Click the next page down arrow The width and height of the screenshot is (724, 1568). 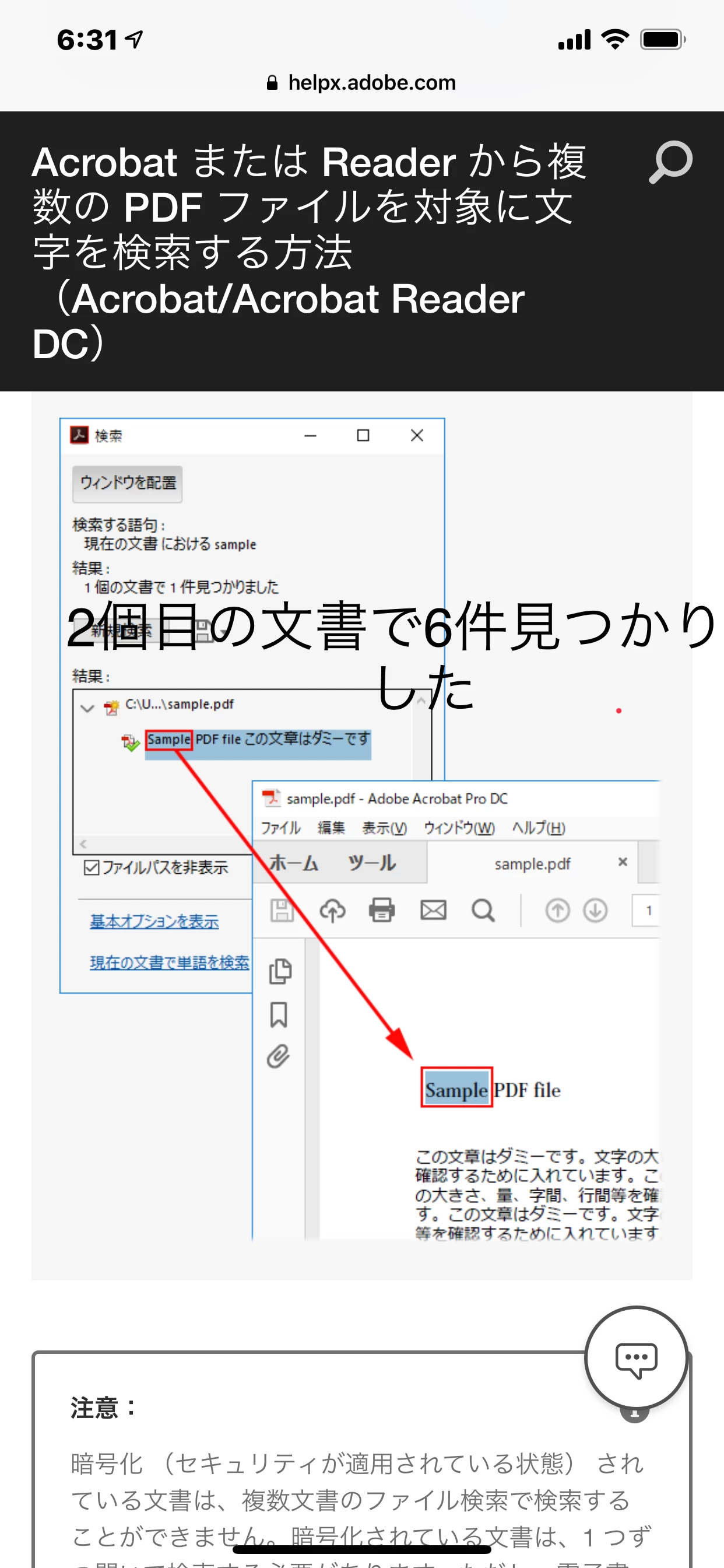[595, 911]
